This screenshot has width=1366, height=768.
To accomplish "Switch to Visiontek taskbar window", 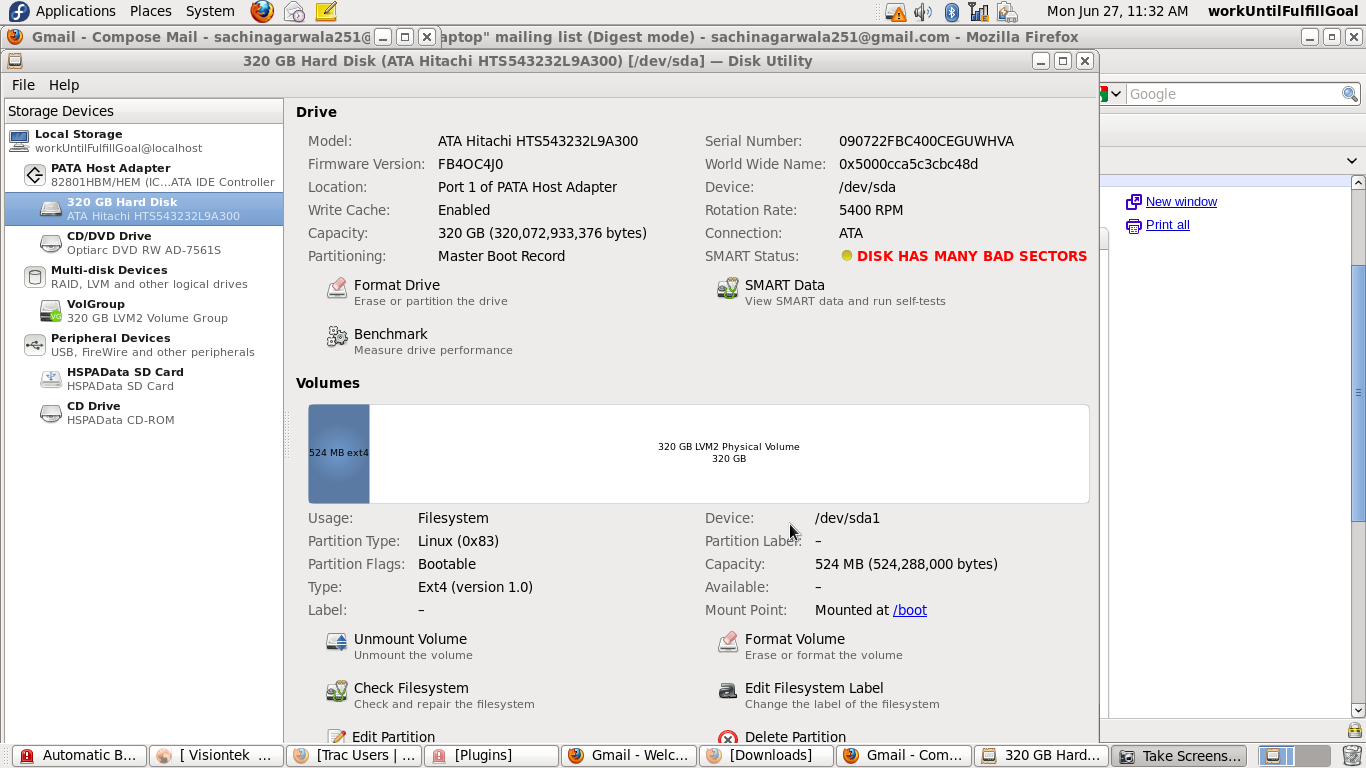I will [x=216, y=756].
